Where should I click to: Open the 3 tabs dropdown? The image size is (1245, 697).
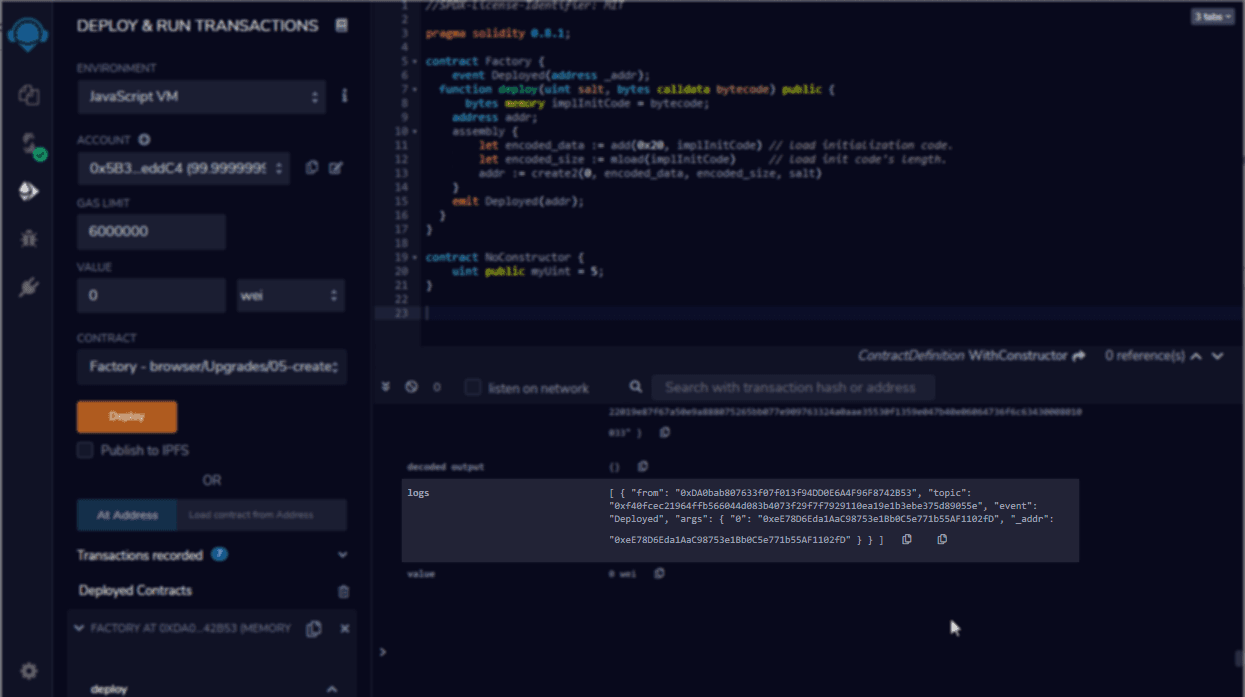click(1212, 17)
